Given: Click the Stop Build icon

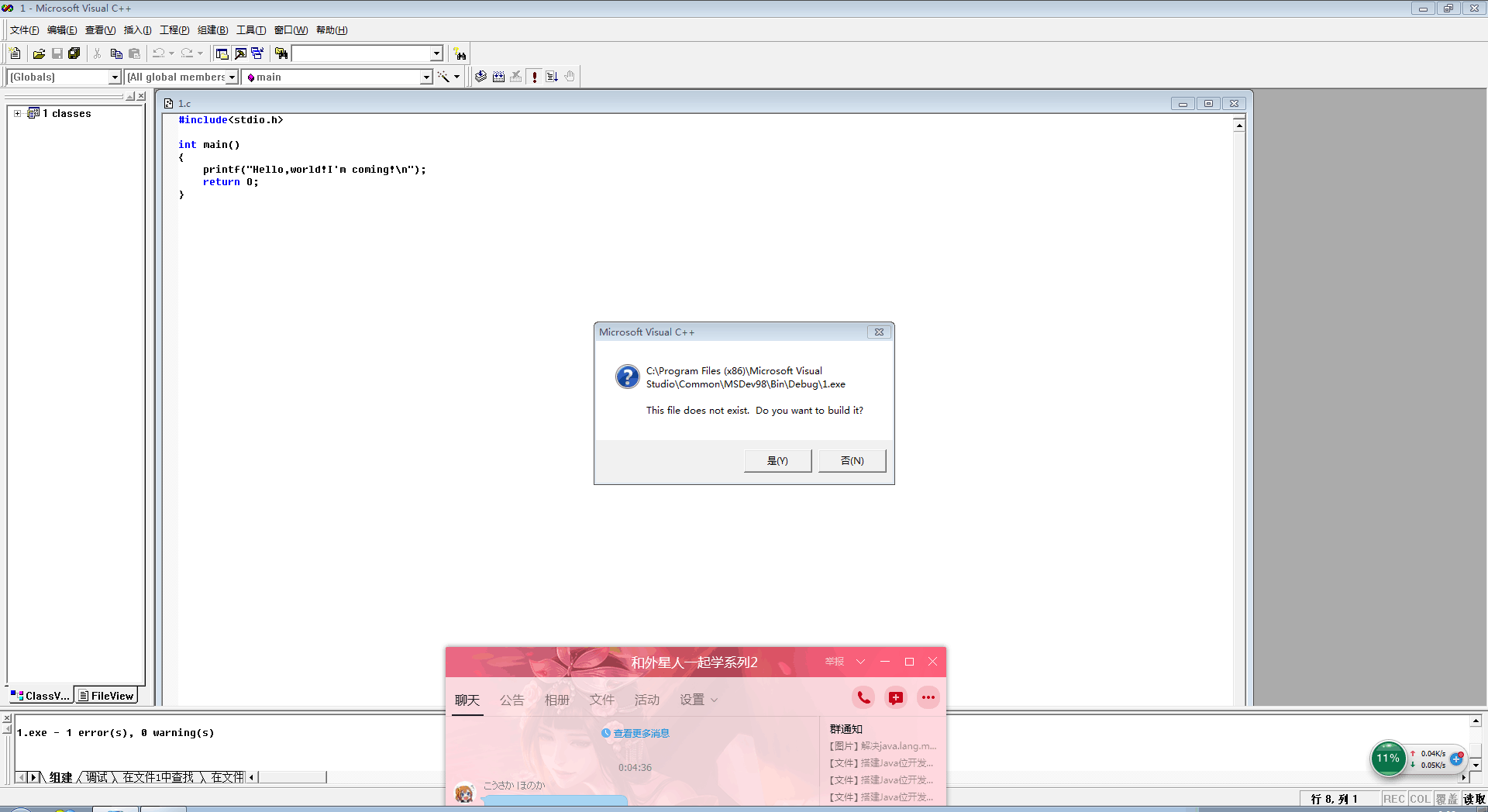Looking at the screenshot, I should 516,77.
